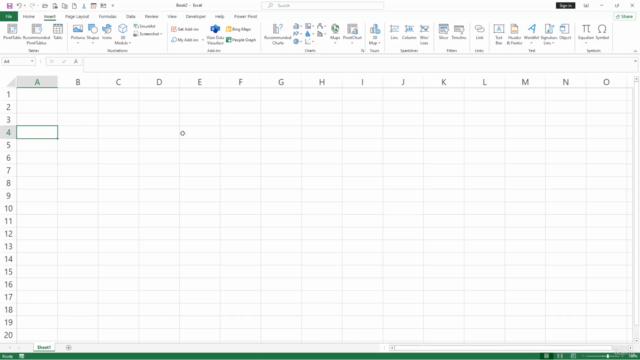Collapse the ribbon with the chevron
640x360 pixels.
[635, 51]
